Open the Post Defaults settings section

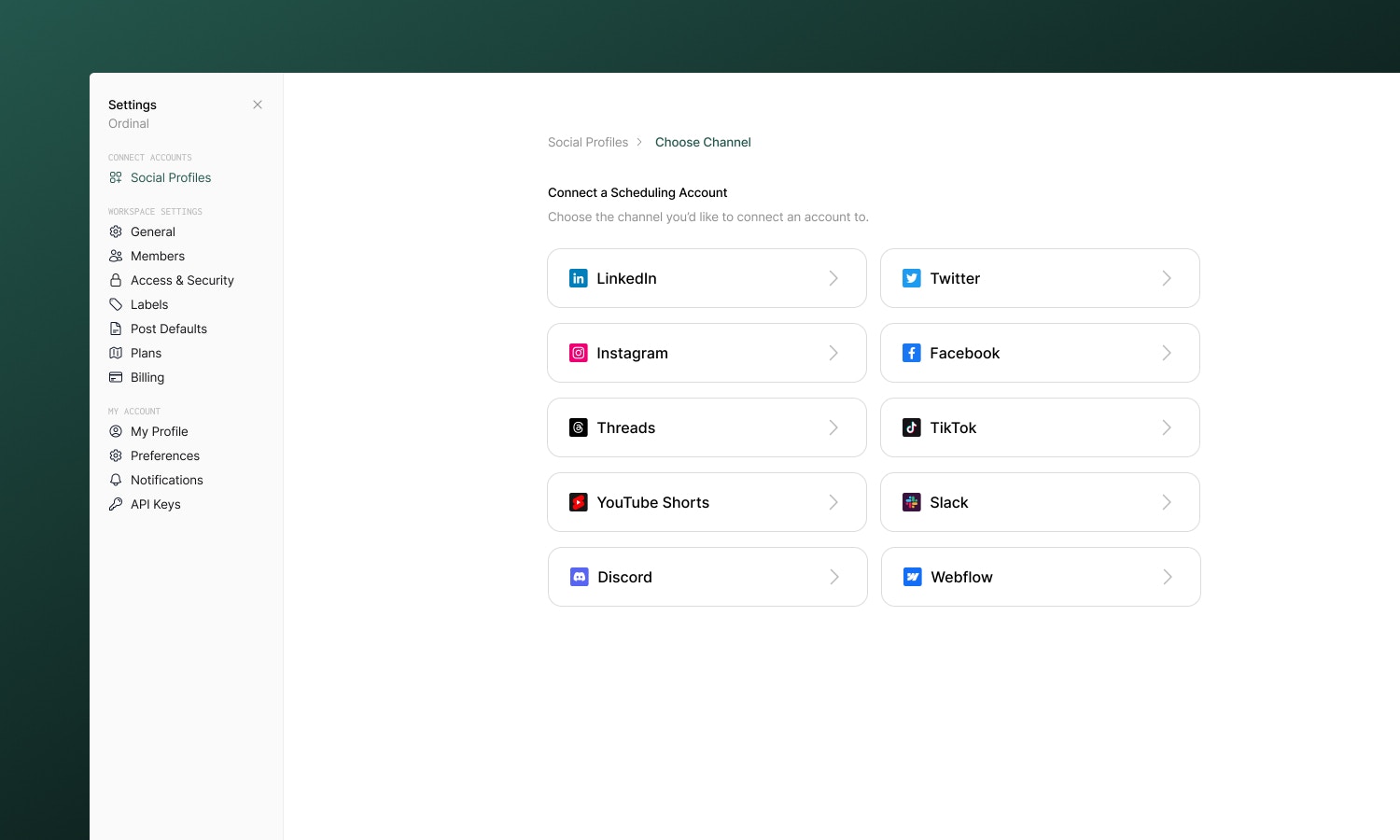coord(169,329)
